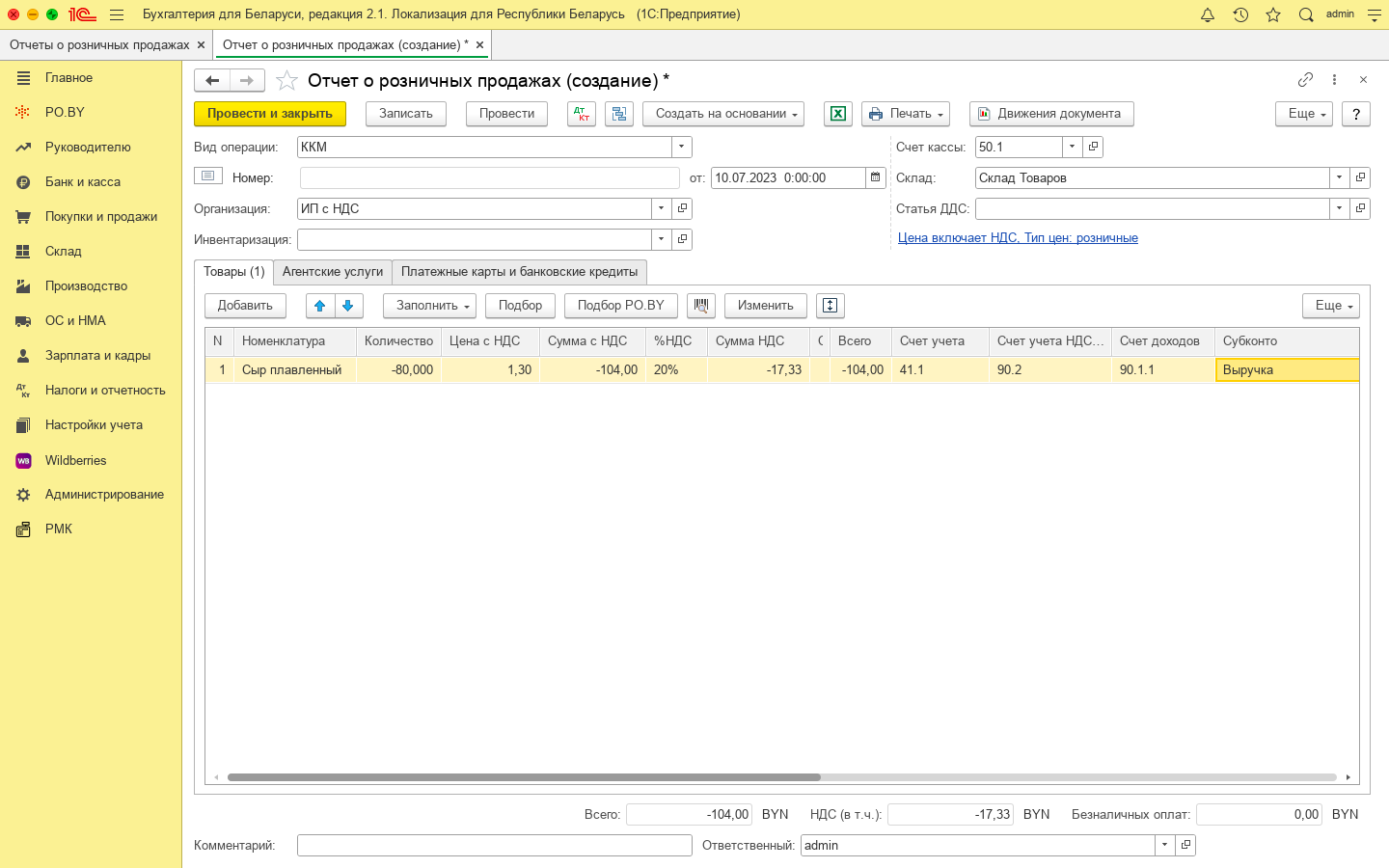Screen dimensions: 1389x868
Task: Click the horizontal table scrollbar
Action: [524, 777]
